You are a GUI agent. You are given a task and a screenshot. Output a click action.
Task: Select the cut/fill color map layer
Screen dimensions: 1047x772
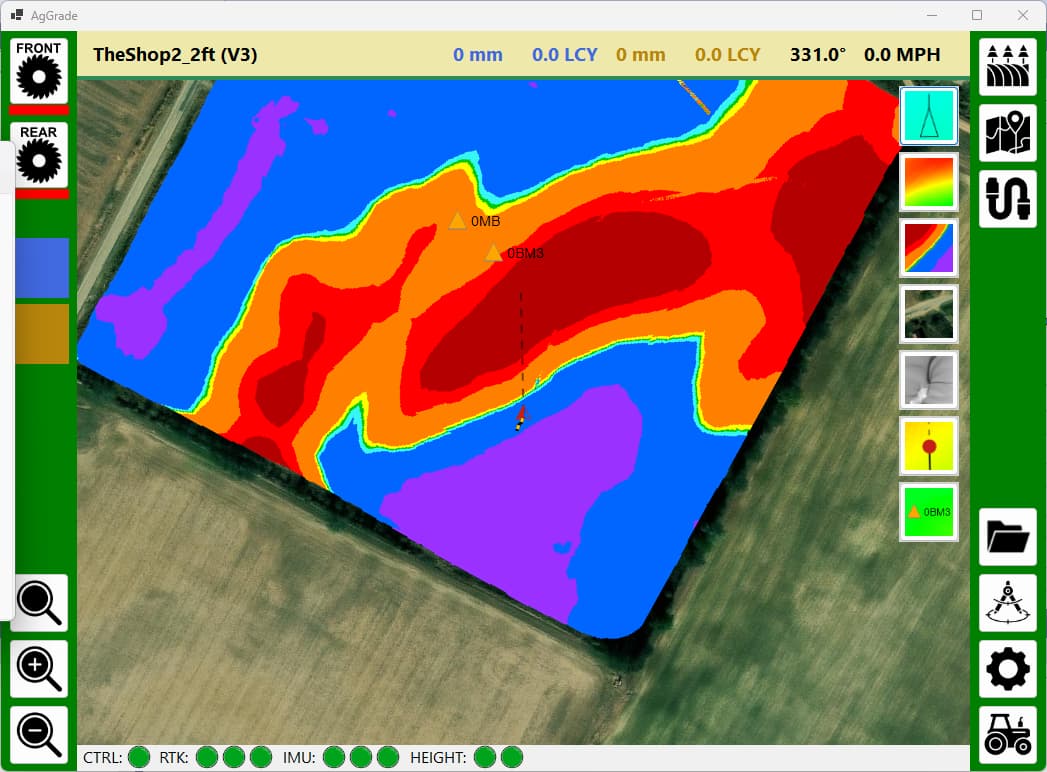tap(929, 247)
